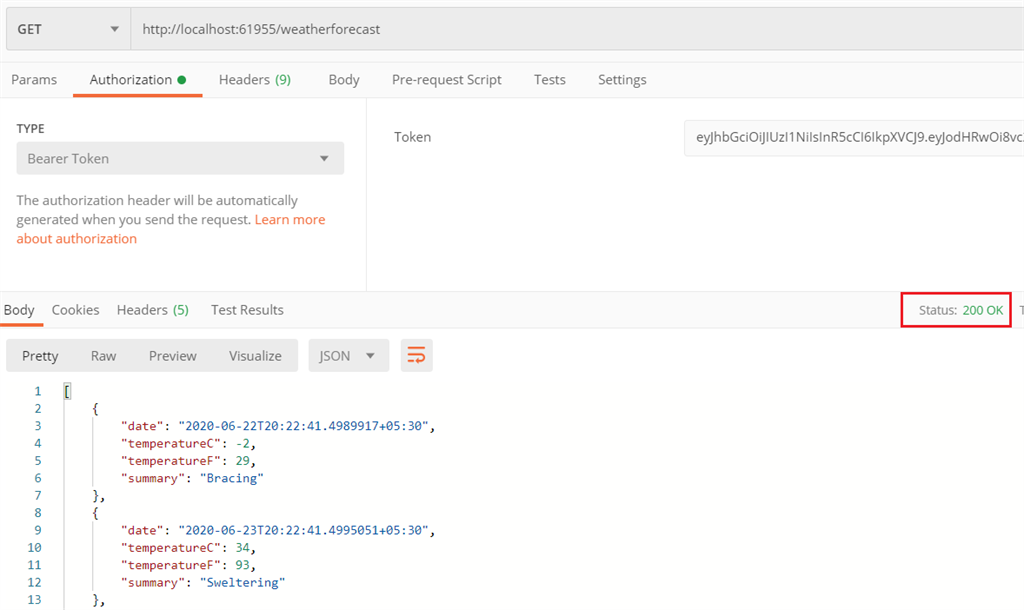Enable the Visualize response view
1024x610 pixels.
[255, 355]
